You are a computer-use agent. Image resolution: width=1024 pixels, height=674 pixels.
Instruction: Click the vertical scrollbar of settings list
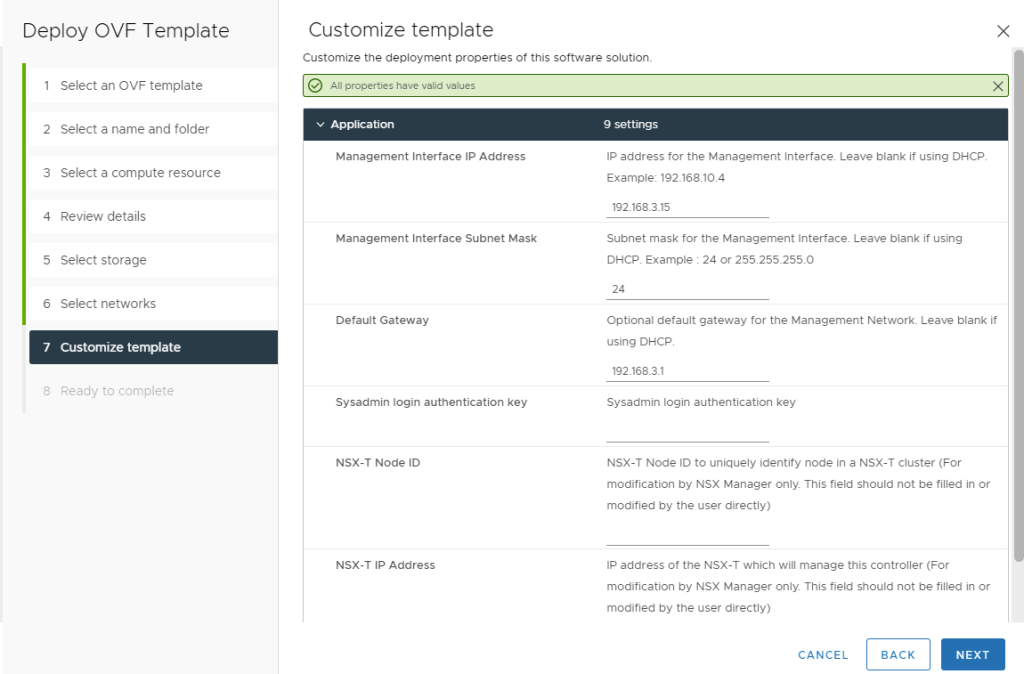coord(1018,300)
